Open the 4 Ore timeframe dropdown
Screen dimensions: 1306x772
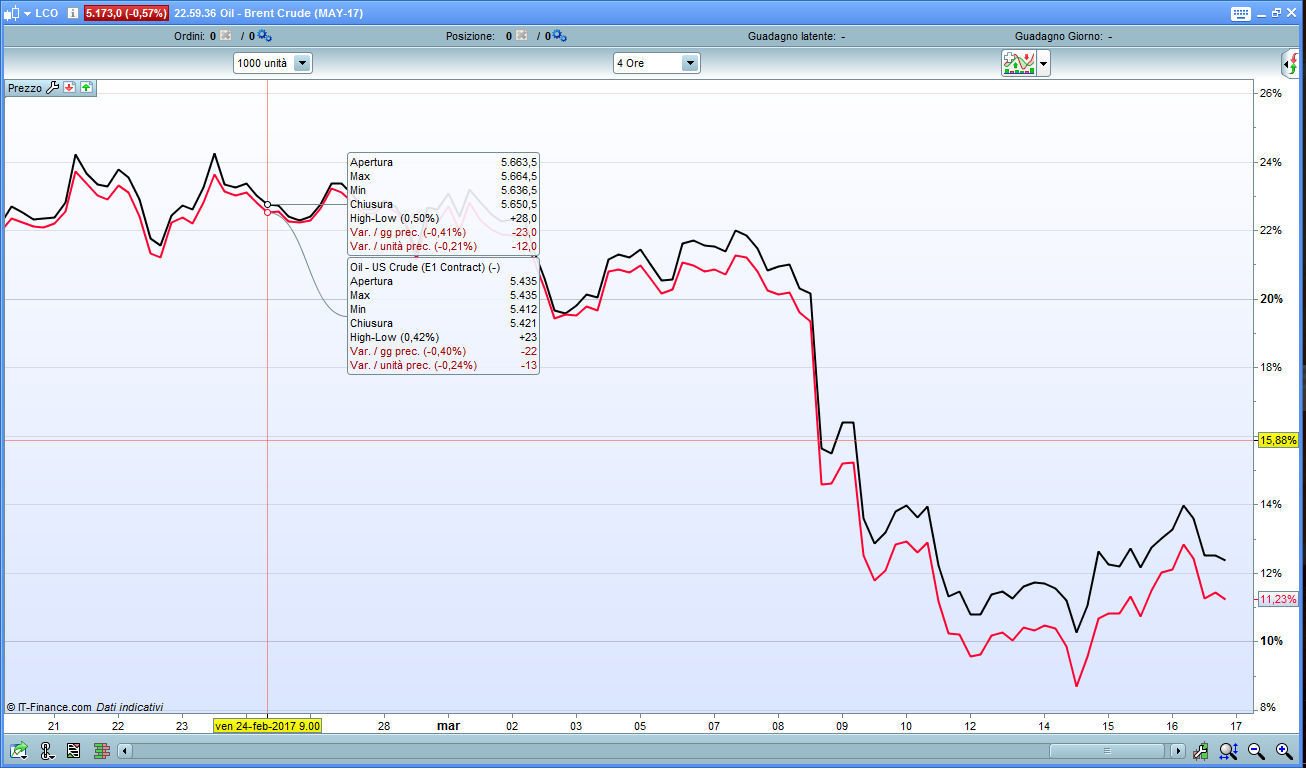pyautogui.click(x=657, y=63)
